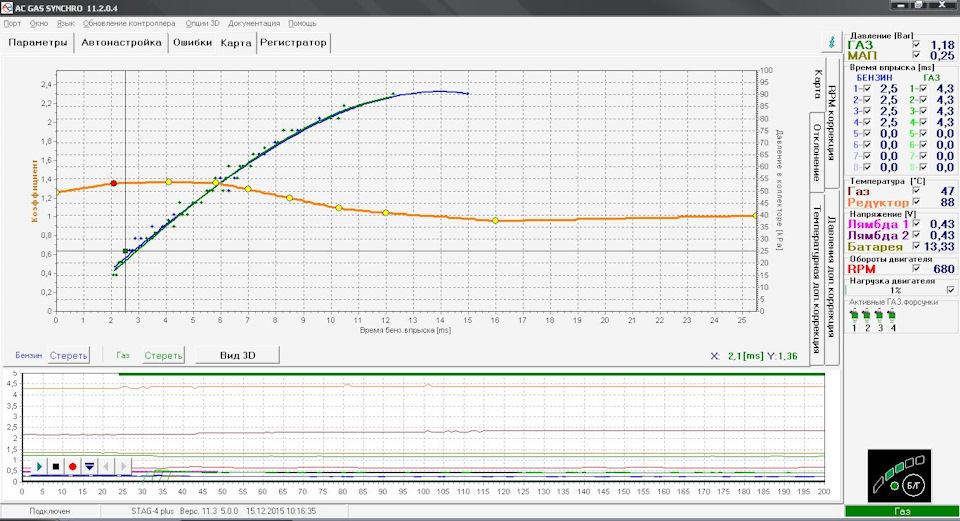Viewport: 960px width, 521px height.
Task: Switch to the Автонастройка tab
Action: point(121,42)
